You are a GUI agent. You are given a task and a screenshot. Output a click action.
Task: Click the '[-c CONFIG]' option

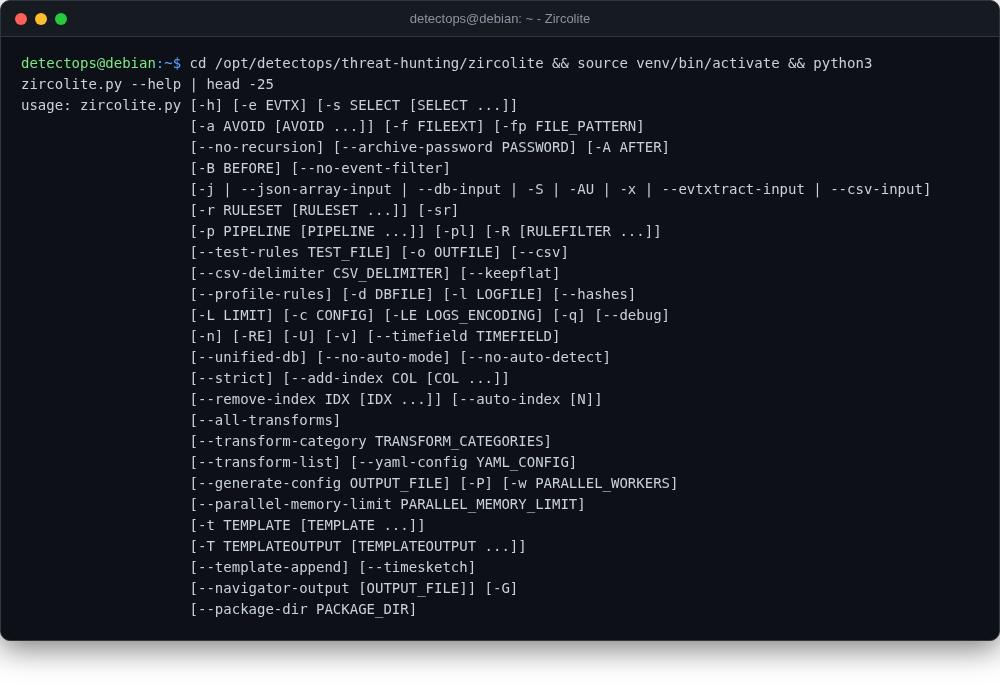(328, 316)
